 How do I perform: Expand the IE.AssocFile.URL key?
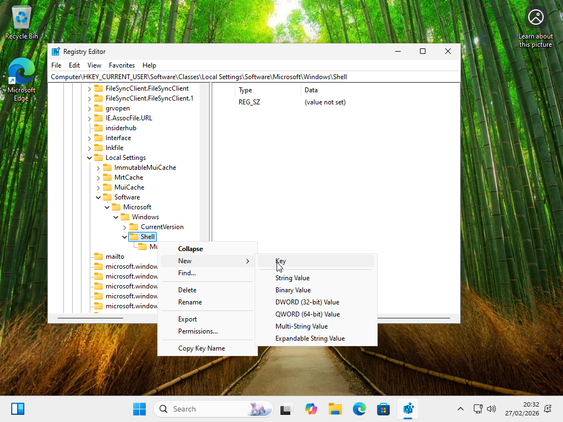coord(89,118)
